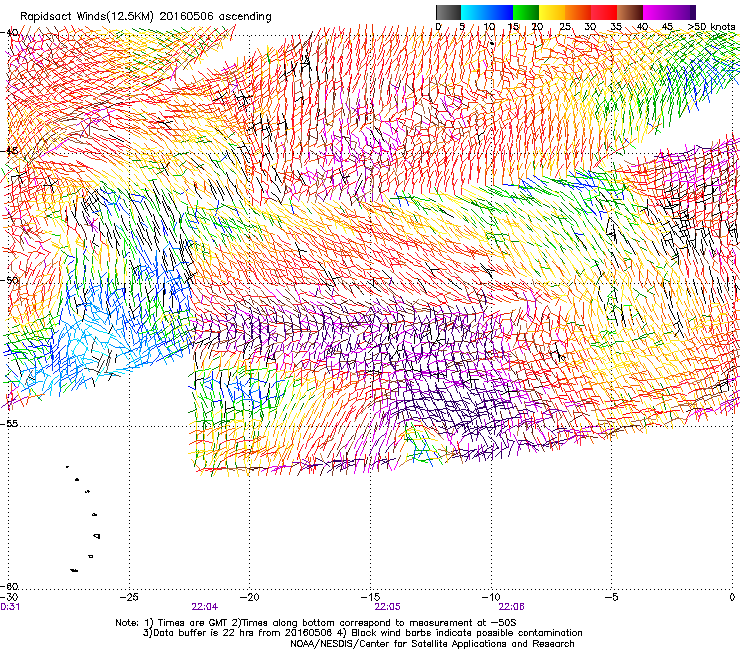This screenshot has width=740, height=650.
Task: Click the "-50" latitude axis label
Action: coord(10,280)
